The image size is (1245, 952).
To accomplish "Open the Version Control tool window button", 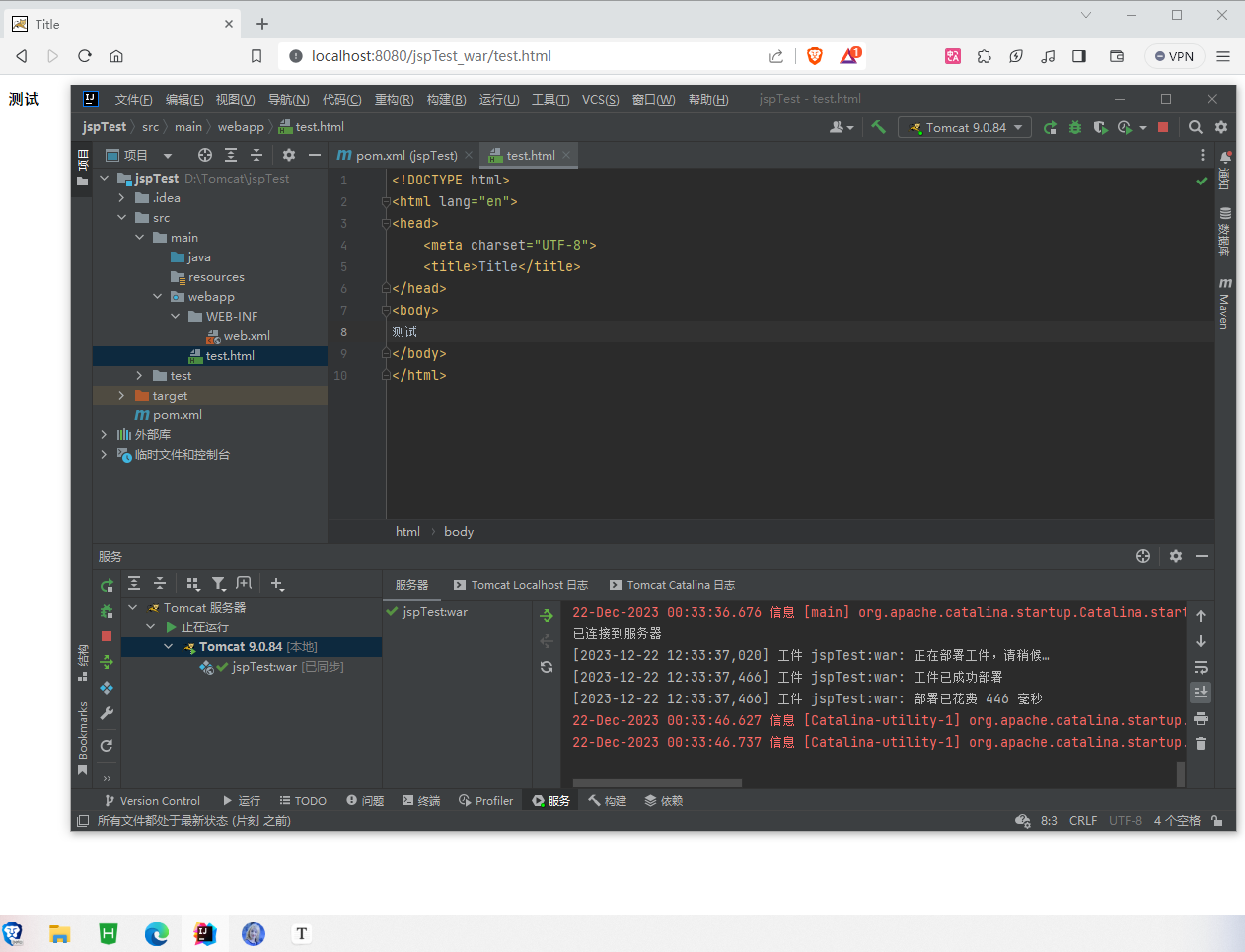I will 152,801.
